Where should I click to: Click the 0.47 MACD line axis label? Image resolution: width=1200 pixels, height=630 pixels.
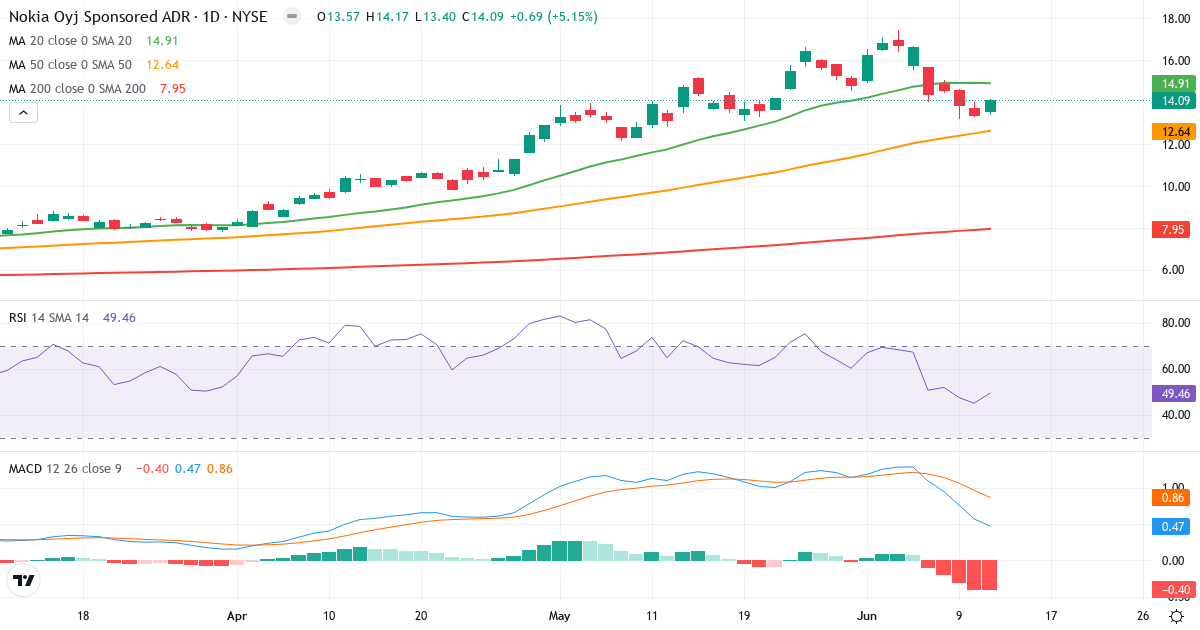1169,526
